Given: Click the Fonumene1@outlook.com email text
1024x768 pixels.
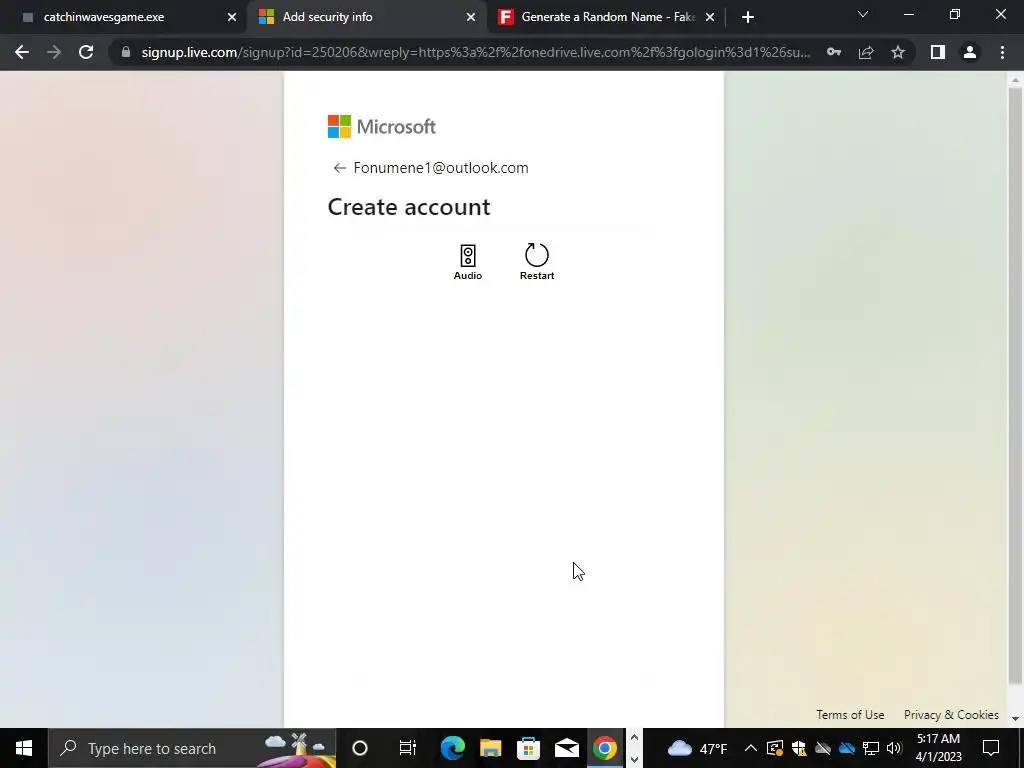Looking at the screenshot, I should click(441, 168).
